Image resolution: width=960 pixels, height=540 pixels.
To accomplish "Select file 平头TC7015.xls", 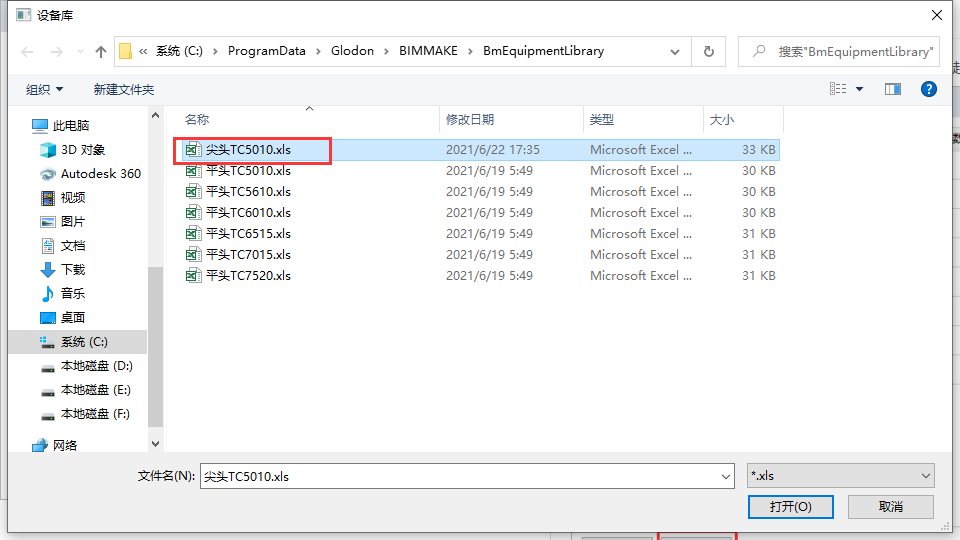I will coord(248,255).
